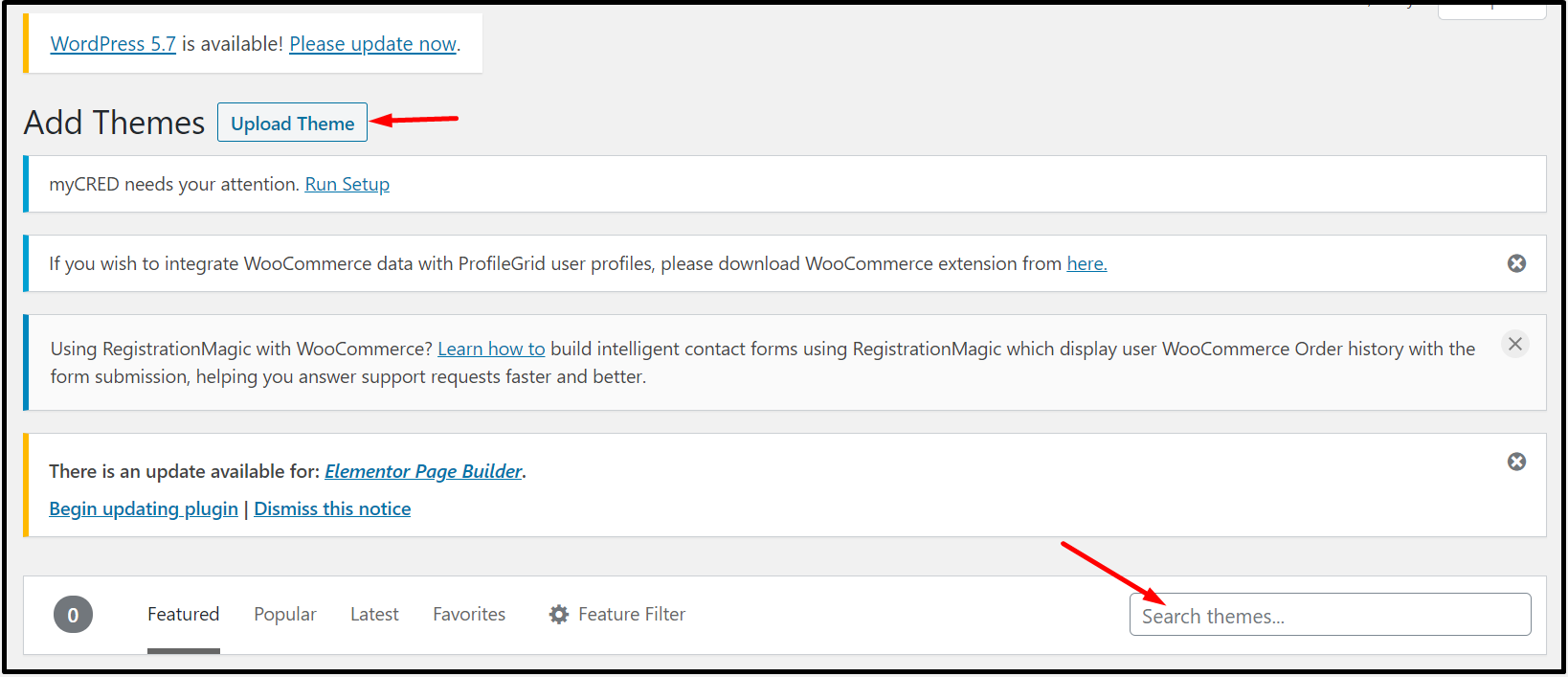
Task: Click into the Search themes field
Action: pos(1330,616)
